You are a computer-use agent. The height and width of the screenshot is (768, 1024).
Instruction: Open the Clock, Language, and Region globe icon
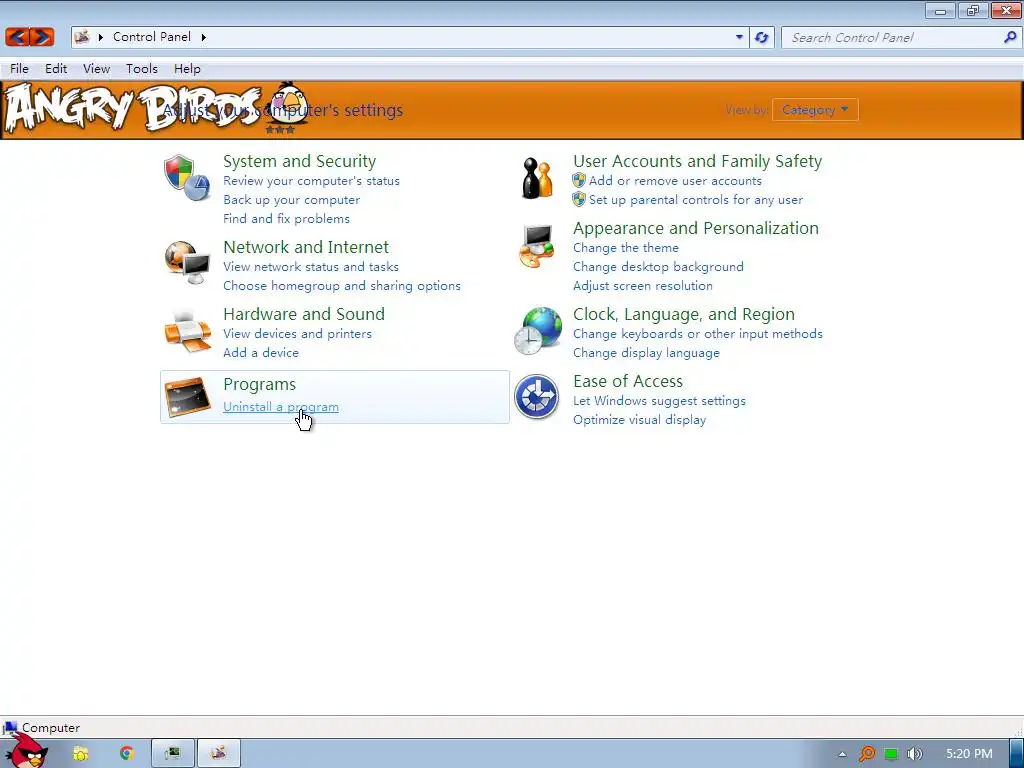pyautogui.click(x=537, y=331)
